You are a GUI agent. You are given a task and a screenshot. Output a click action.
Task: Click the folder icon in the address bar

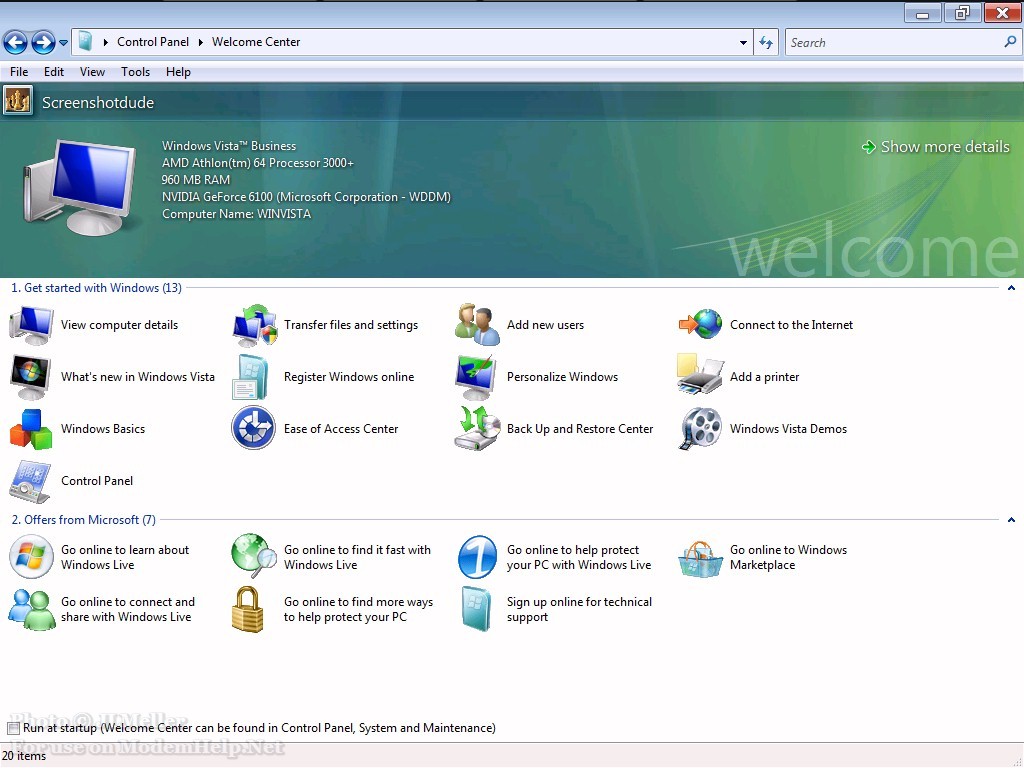(x=85, y=42)
